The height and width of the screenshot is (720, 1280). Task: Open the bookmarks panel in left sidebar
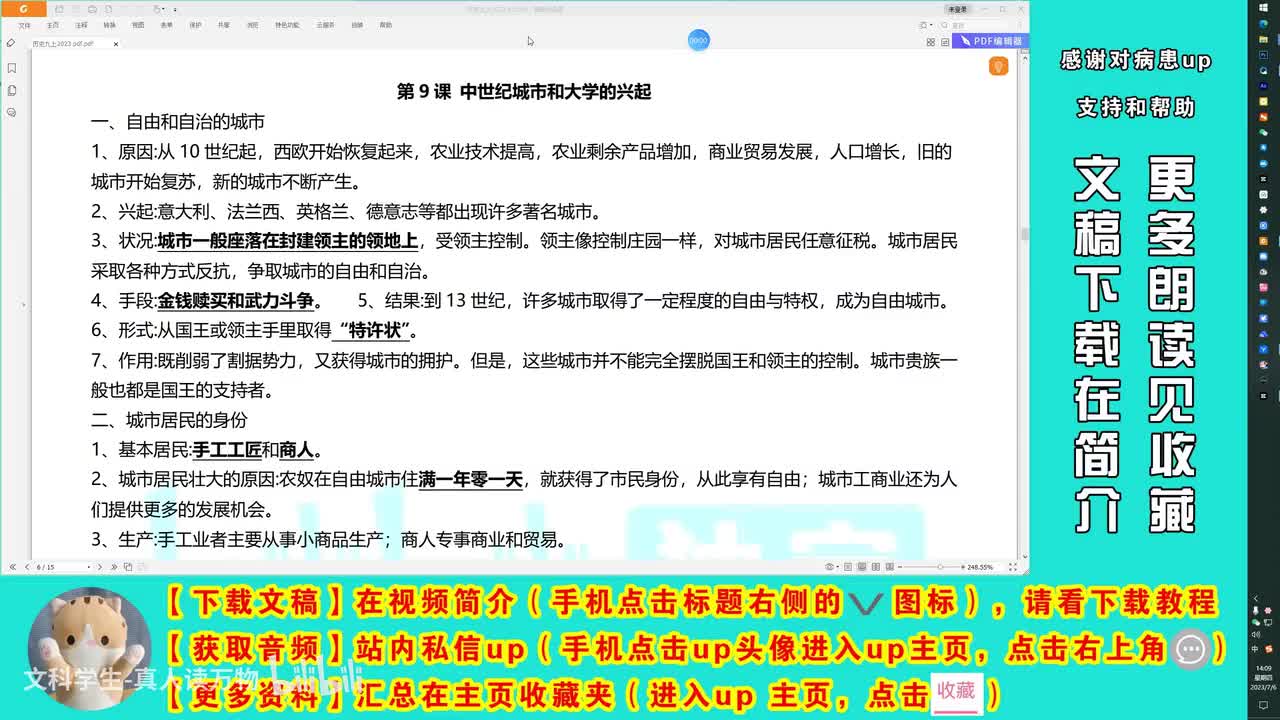12,68
